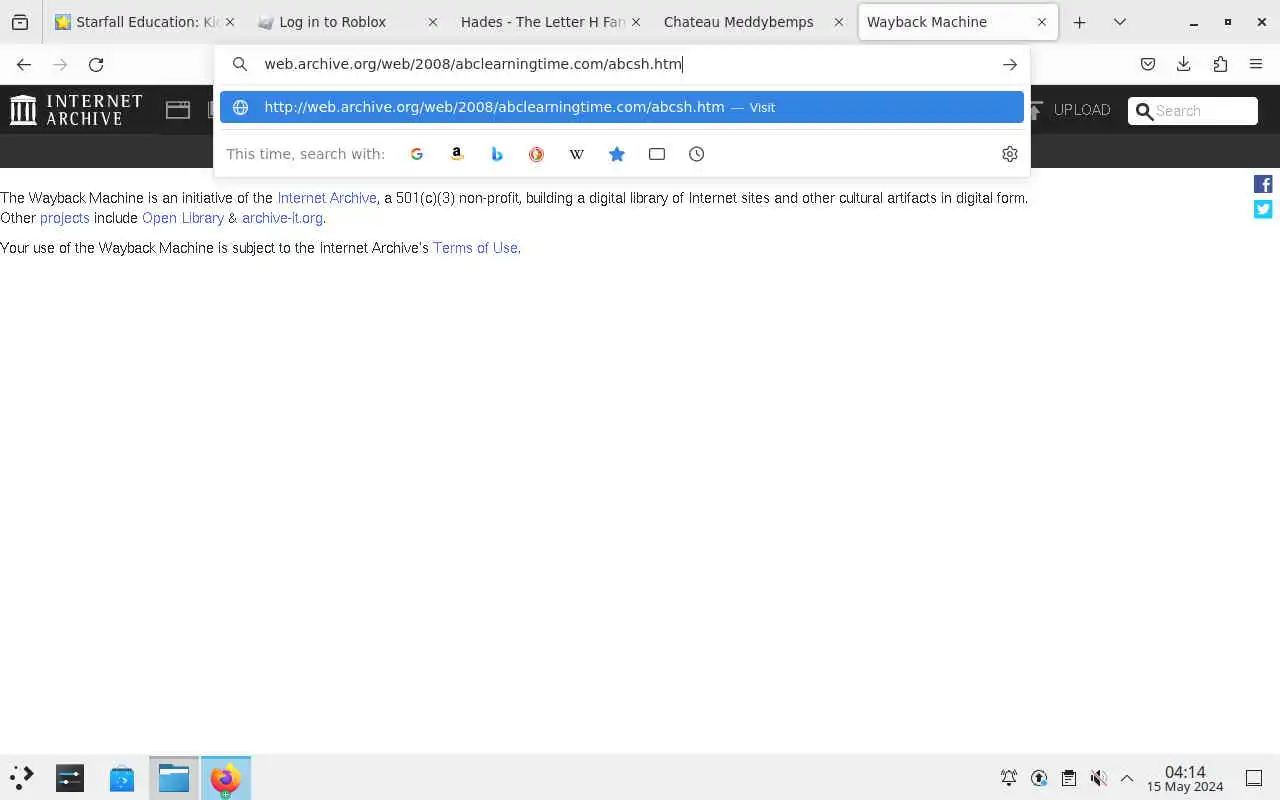
Task: Click the UPLOAD button
Action: (1069, 110)
